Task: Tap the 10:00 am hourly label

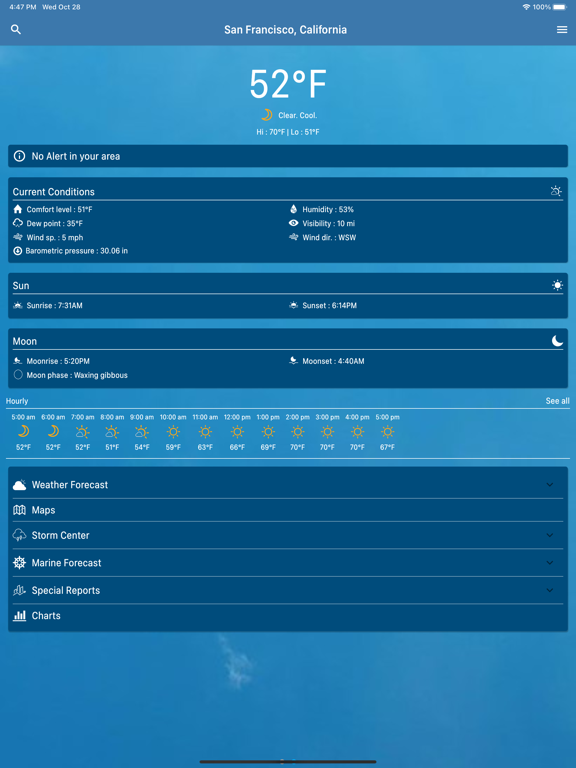Action: coord(173,417)
